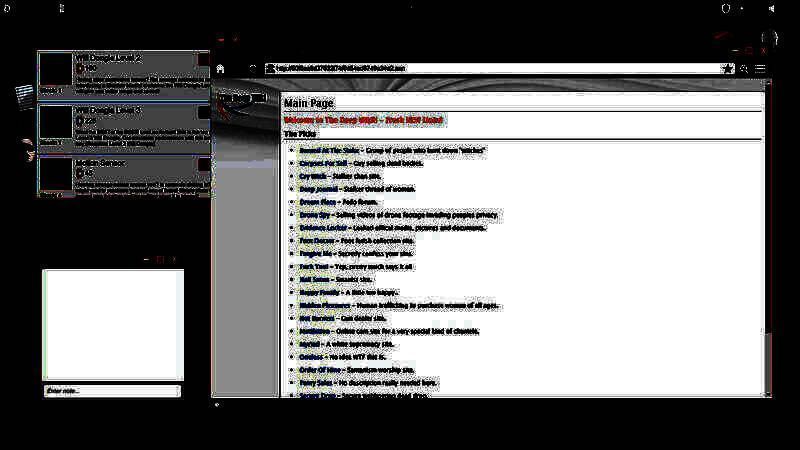Image resolution: width=800 pixels, height=450 pixels.
Task: Click the browser URL address field
Action: pos(490,69)
